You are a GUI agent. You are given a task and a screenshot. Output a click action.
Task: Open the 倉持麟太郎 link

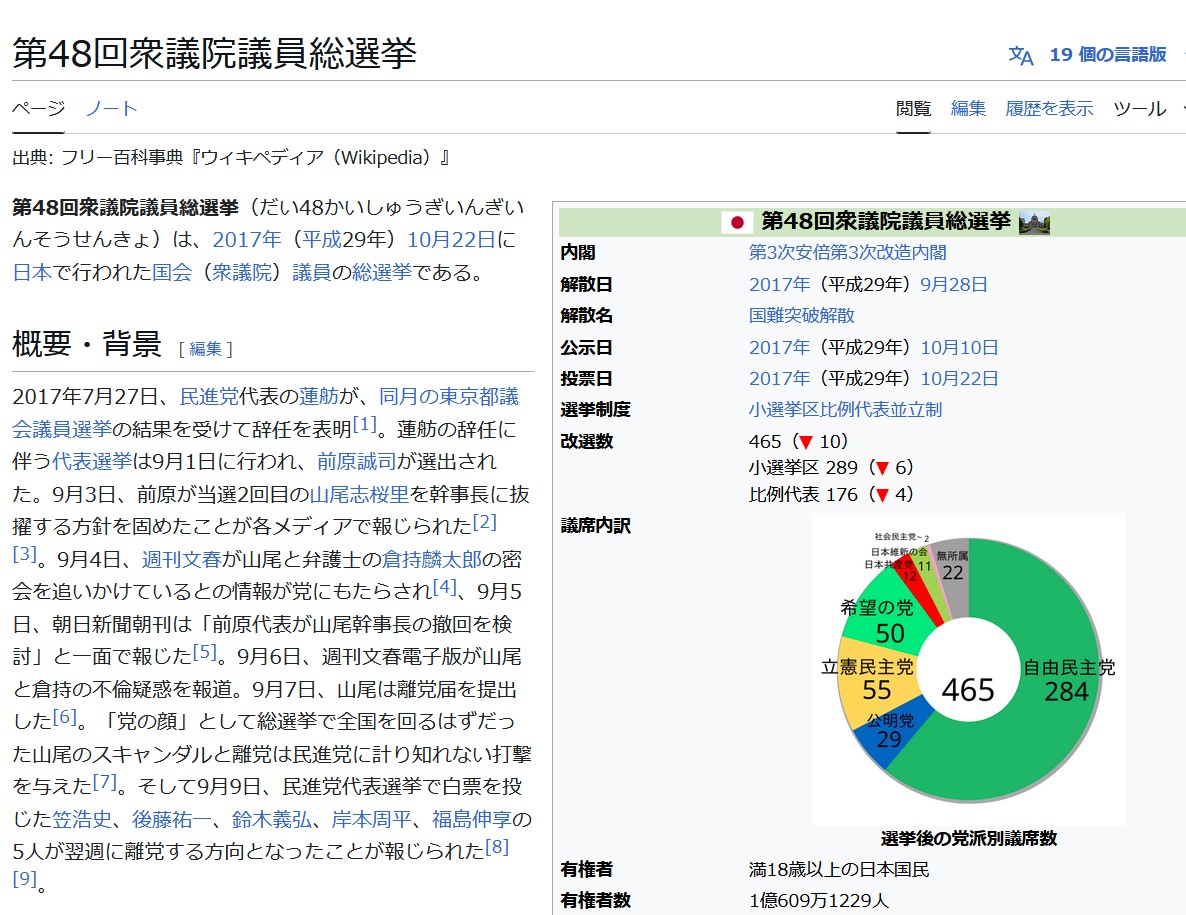(432, 559)
